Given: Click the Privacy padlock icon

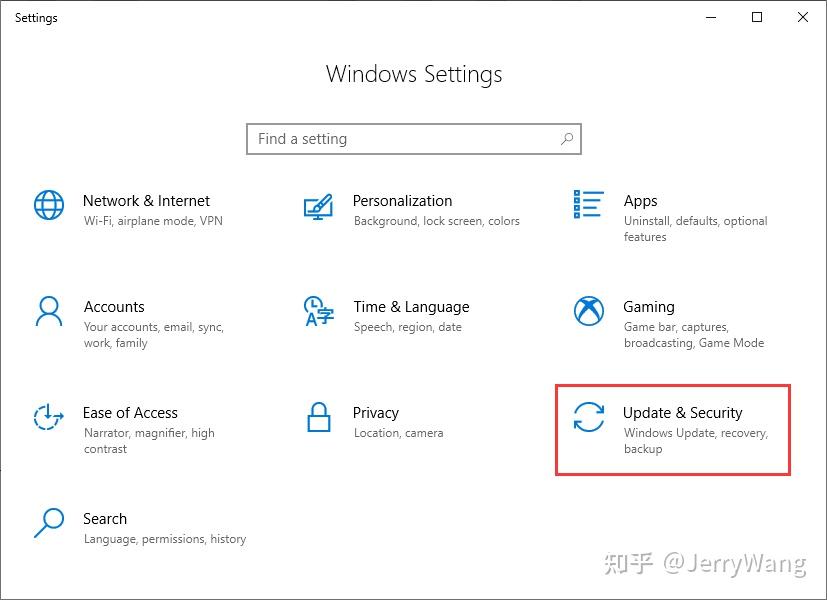Looking at the screenshot, I should click(319, 417).
